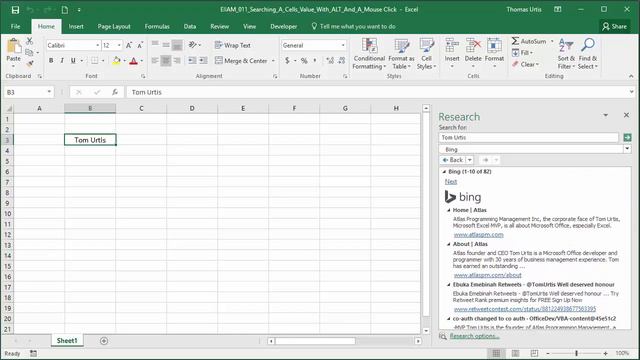Switch to the Insert tab
Screen dimensions: 640x360
[x=76, y=27]
